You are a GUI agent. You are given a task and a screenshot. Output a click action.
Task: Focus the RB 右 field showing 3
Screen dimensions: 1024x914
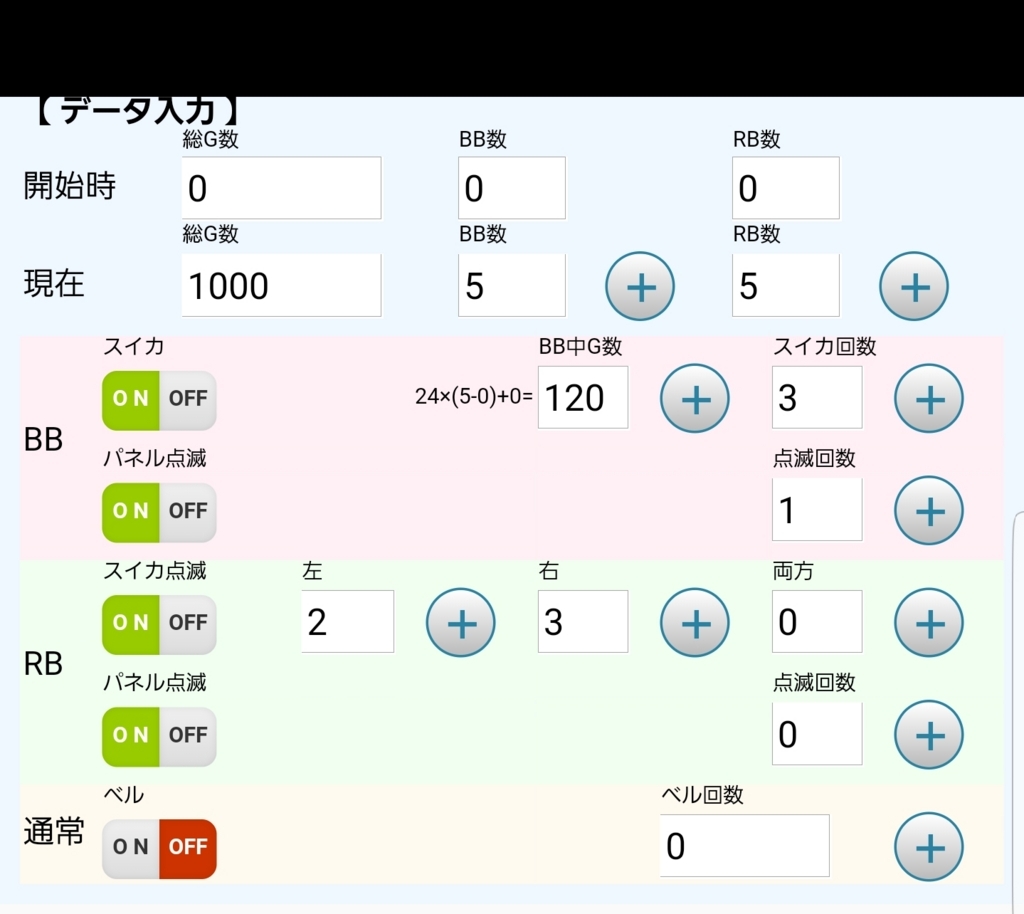point(583,622)
